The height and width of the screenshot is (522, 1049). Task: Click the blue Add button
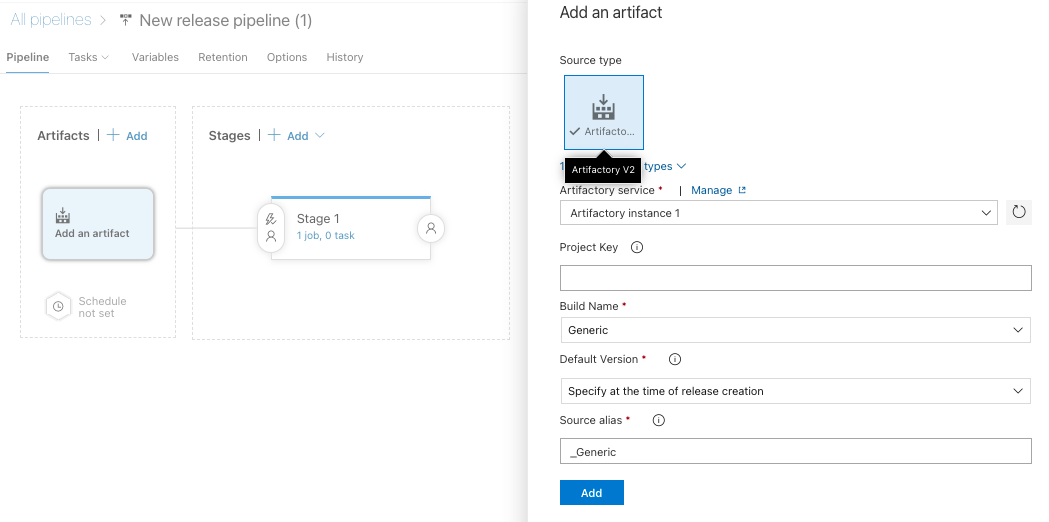click(591, 493)
